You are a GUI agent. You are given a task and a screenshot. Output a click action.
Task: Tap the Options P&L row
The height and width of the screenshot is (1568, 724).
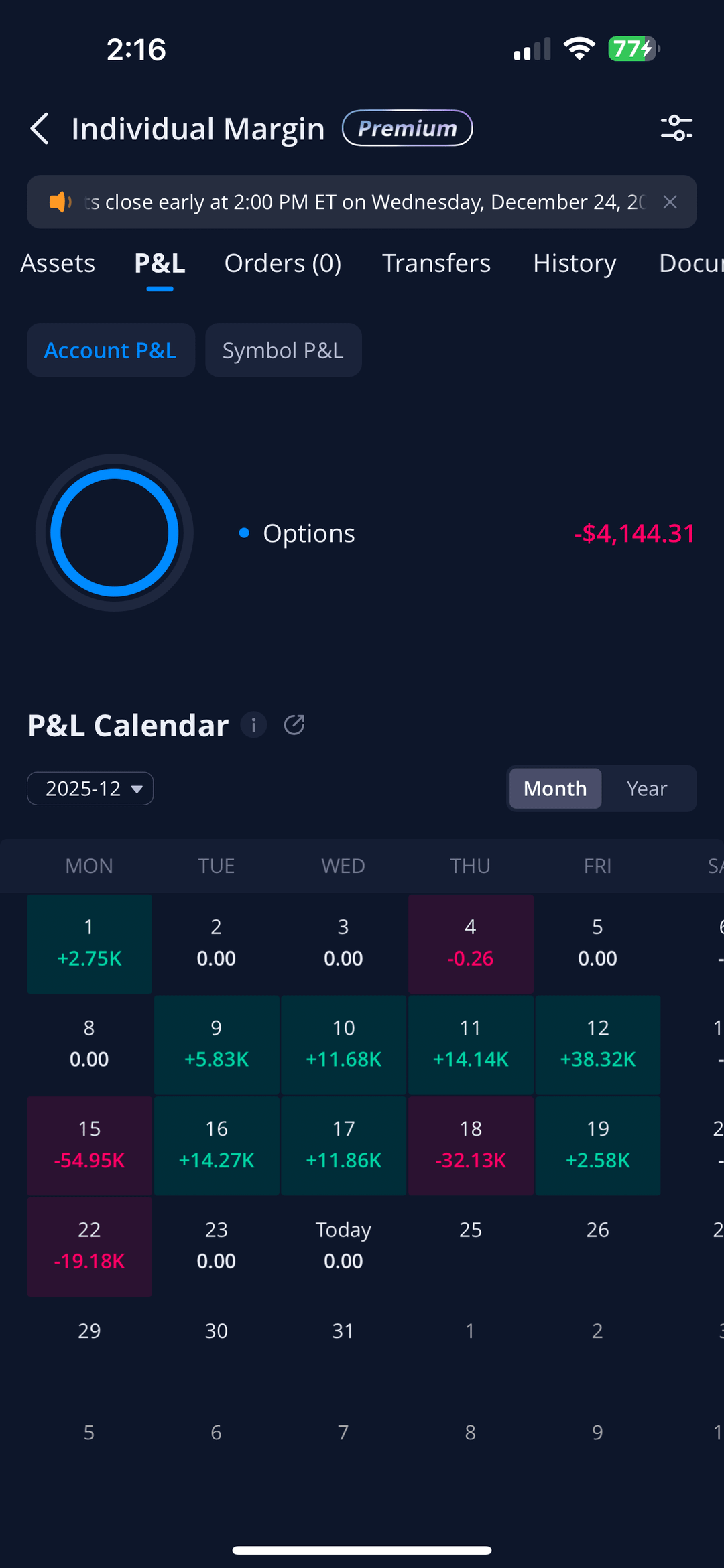467,533
